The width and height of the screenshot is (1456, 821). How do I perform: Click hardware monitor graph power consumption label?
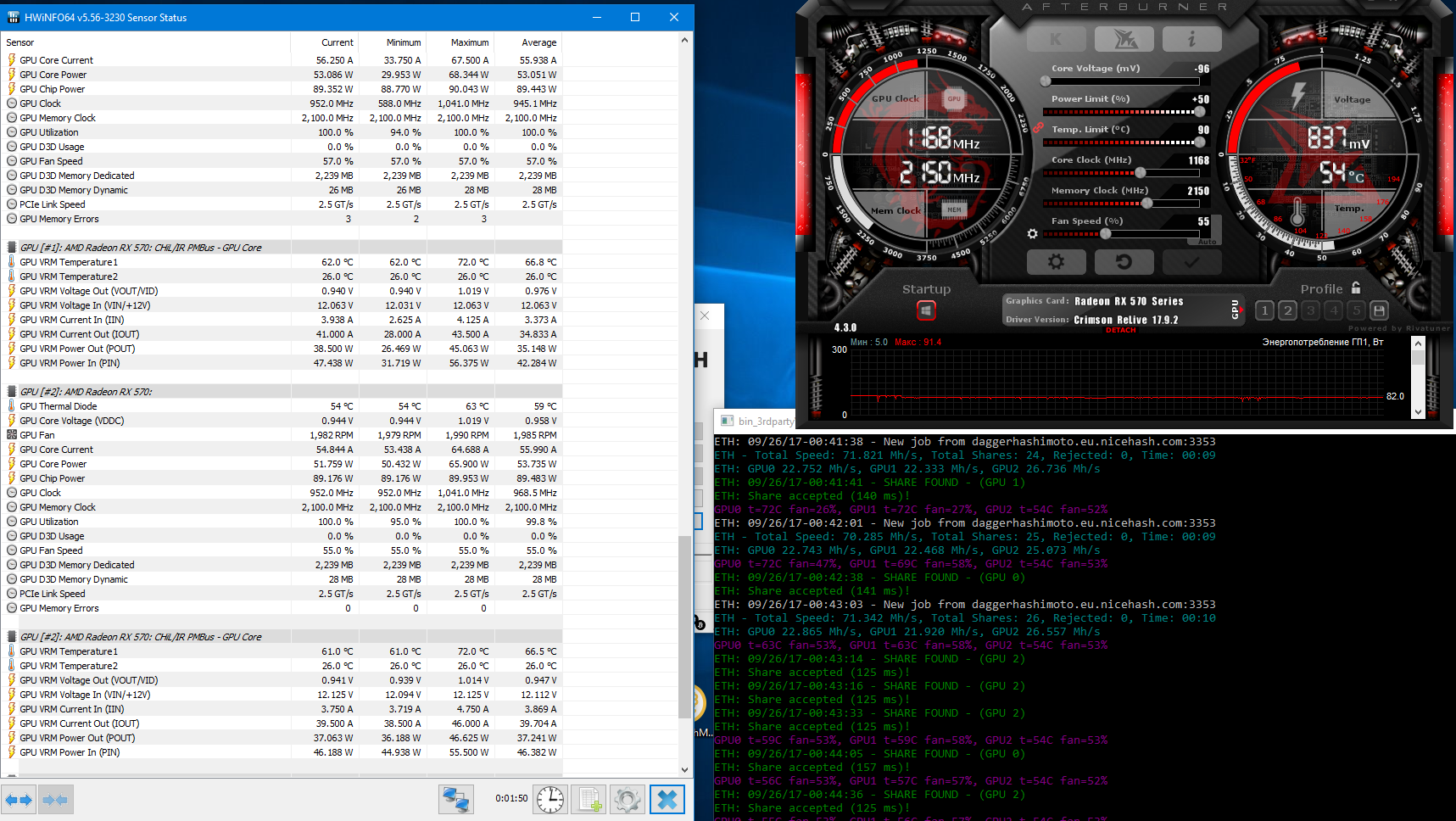click(x=1322, y=342)
